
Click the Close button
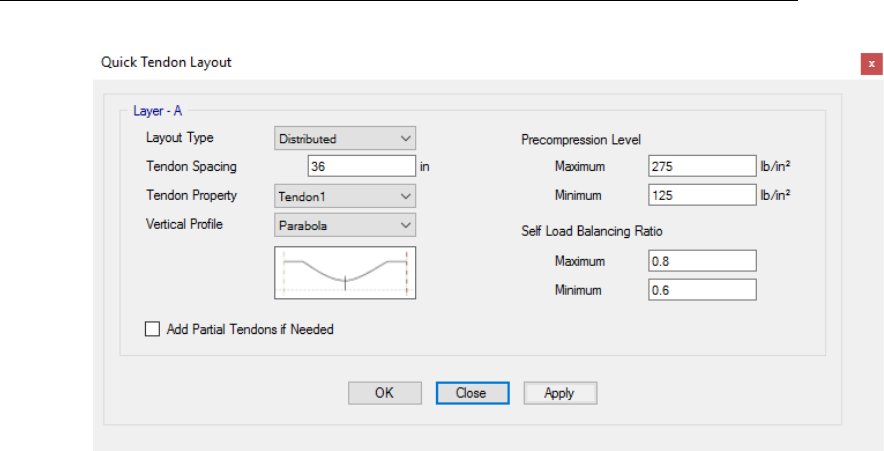pos(472,393)
